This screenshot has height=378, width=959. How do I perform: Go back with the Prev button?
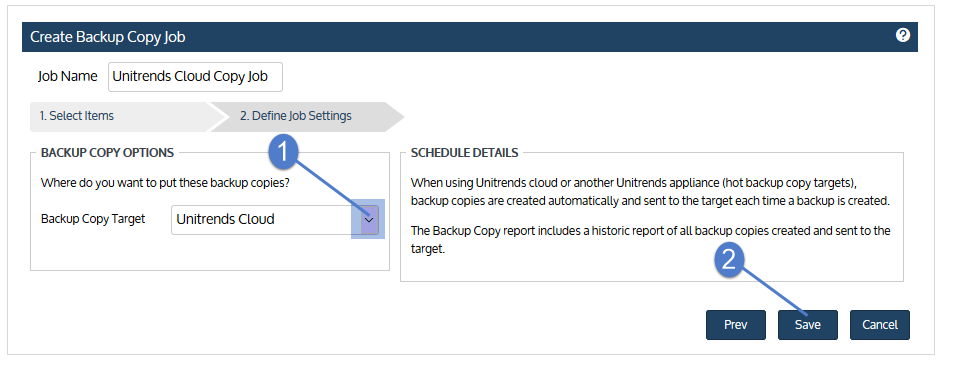pyautogui.click(x=736, y=325)
